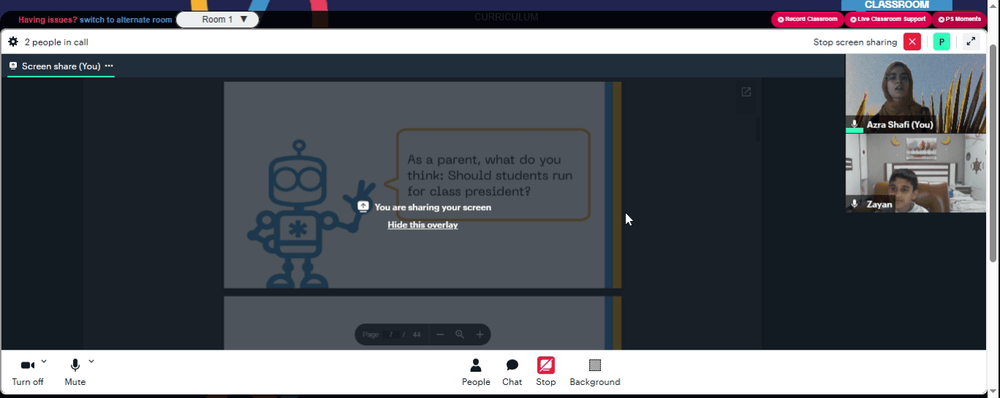Stop screen sharing via Stop button

pos(545,372)
